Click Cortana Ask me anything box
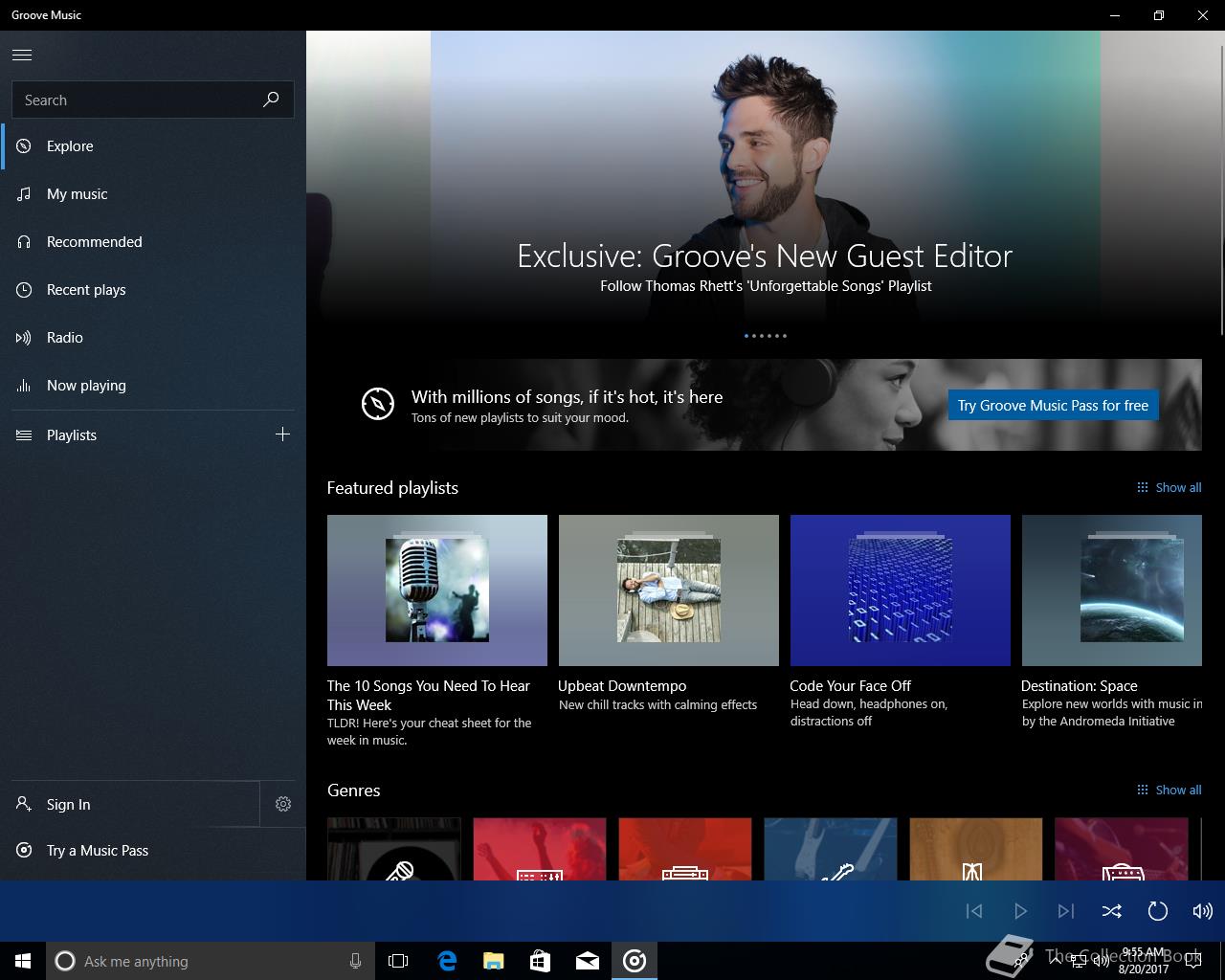Viewport: 1225px width, 980px height. coord(210,961)
